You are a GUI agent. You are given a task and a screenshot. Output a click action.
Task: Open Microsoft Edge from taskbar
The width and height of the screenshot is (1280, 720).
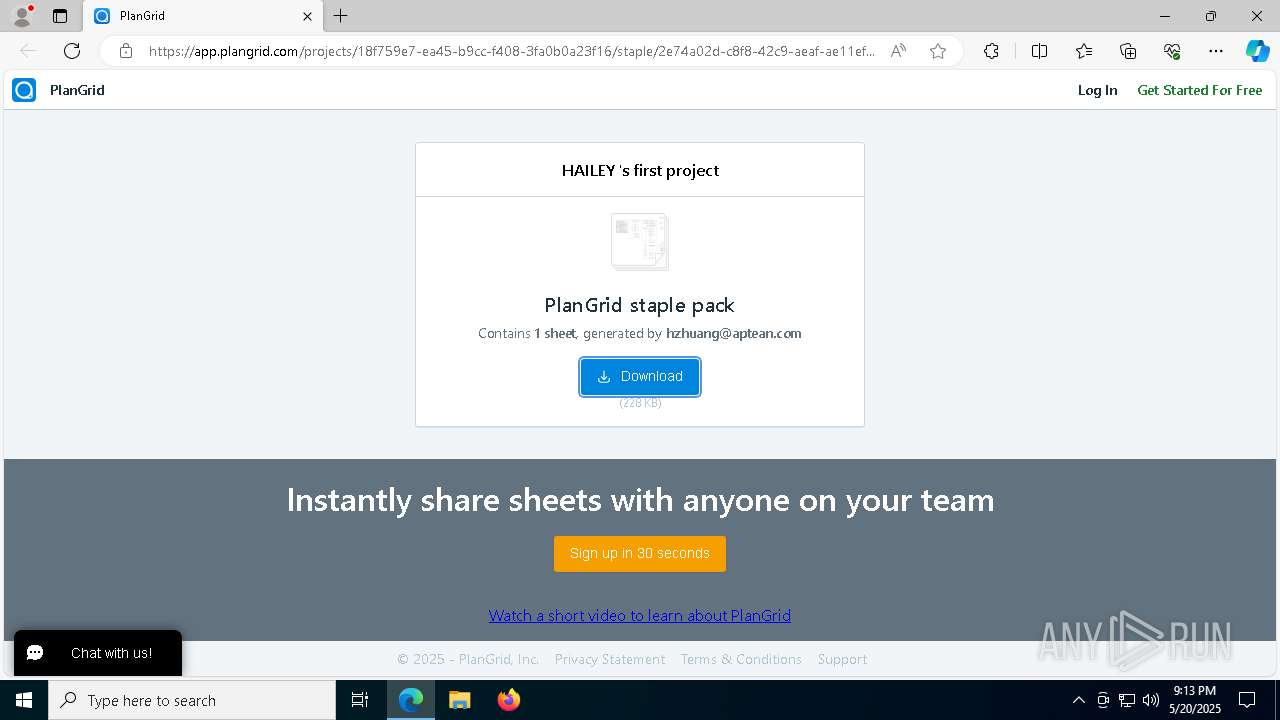[411, 700]
